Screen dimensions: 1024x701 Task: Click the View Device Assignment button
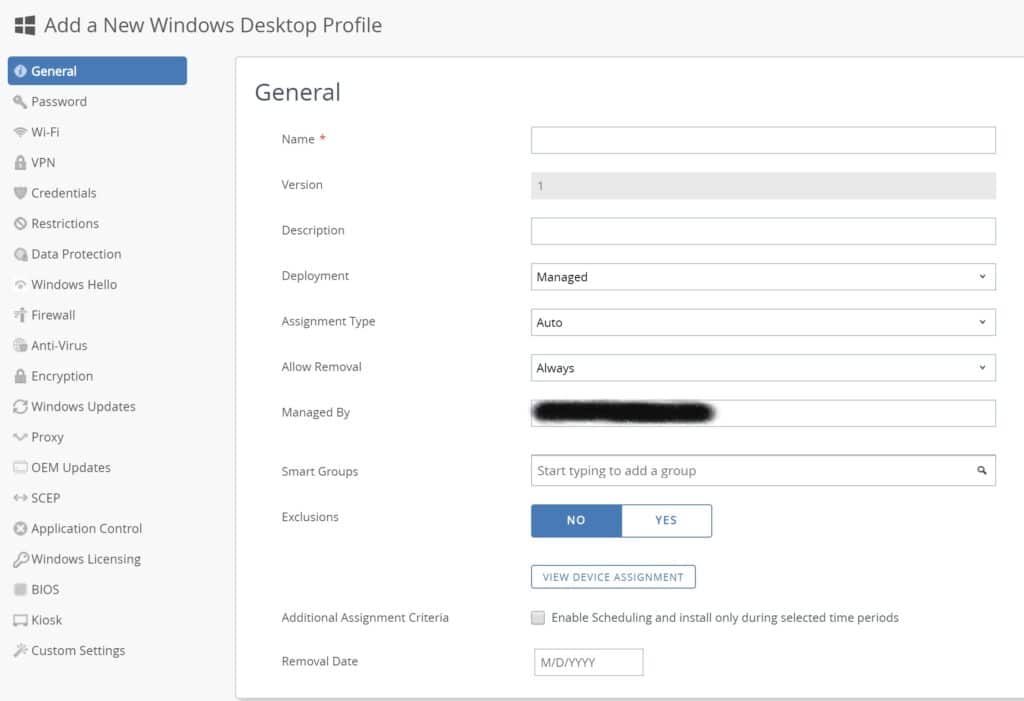pyautogui.click(x=612, y=577)
